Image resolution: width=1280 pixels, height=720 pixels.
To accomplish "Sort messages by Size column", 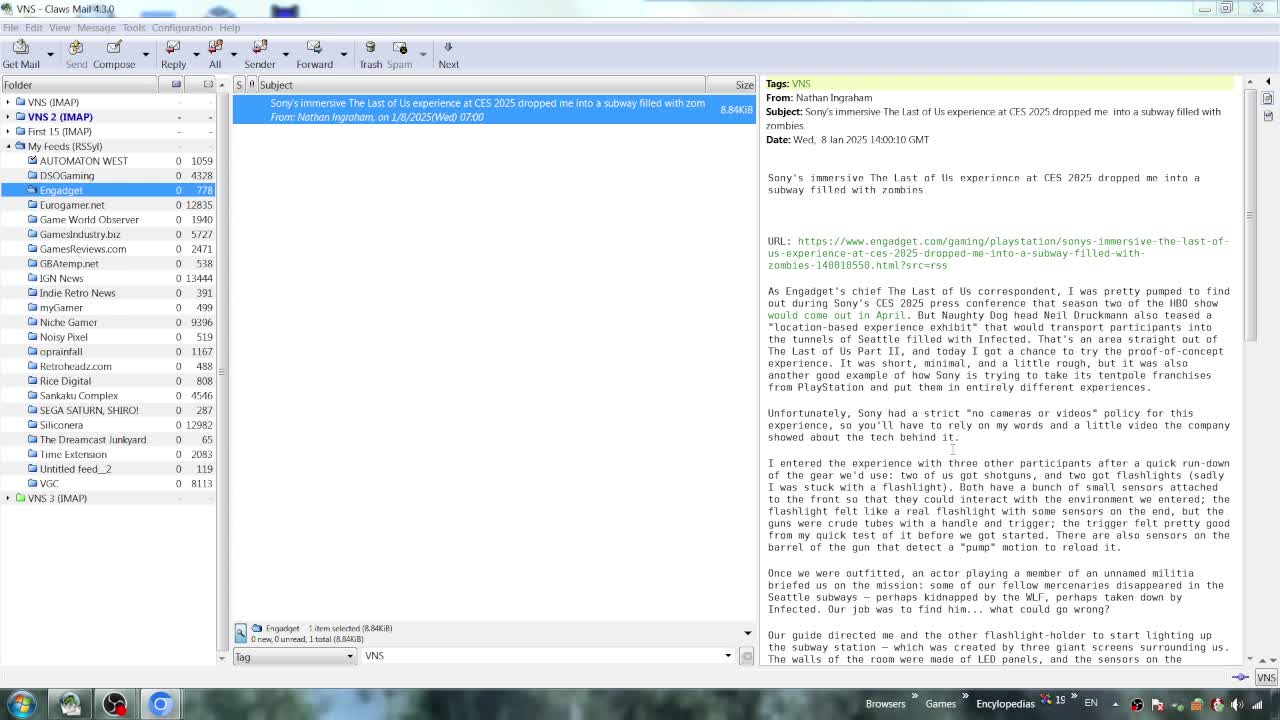I will tap(731, 85).
